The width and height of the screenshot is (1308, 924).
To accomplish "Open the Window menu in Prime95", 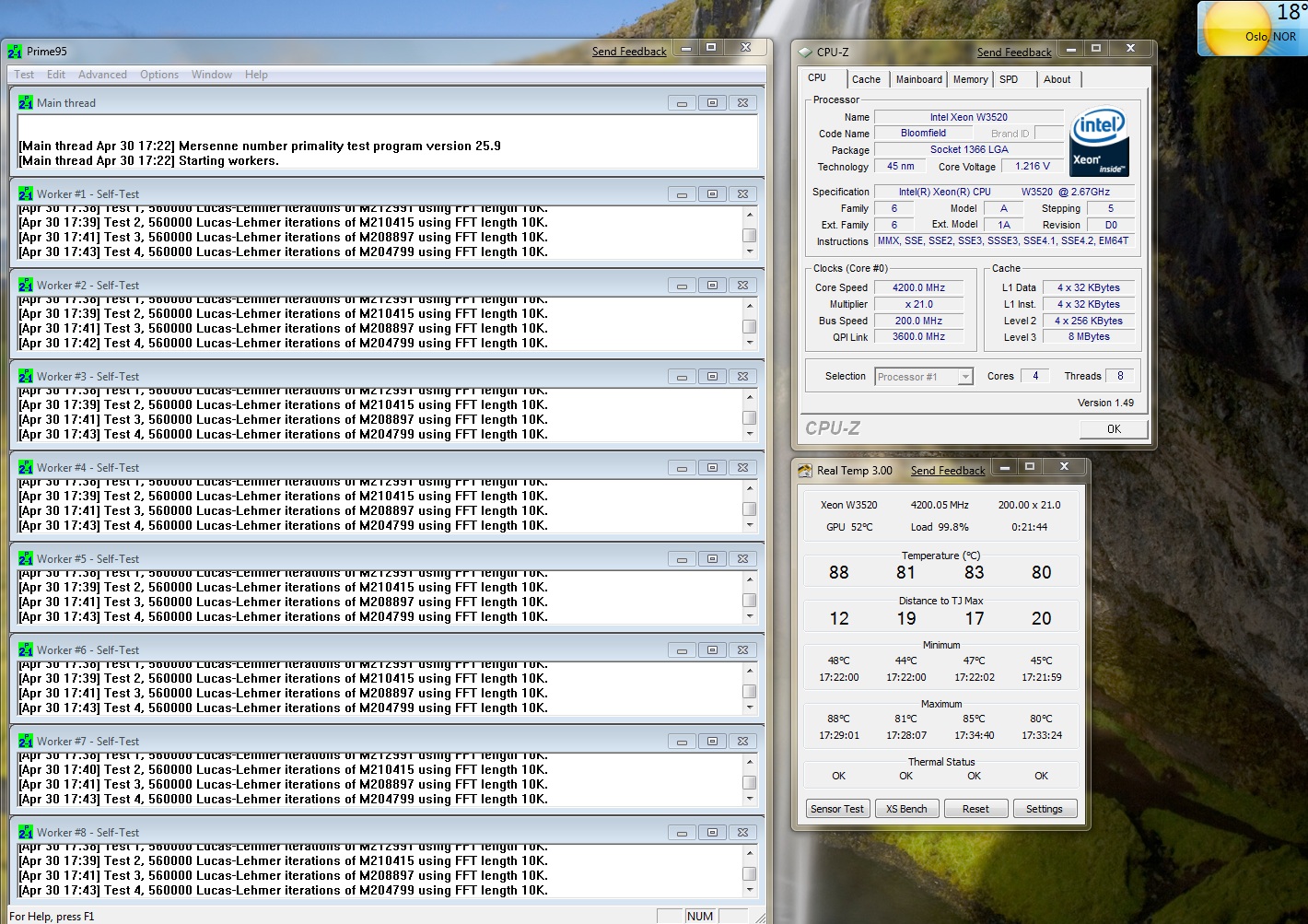I will (212, 75).
